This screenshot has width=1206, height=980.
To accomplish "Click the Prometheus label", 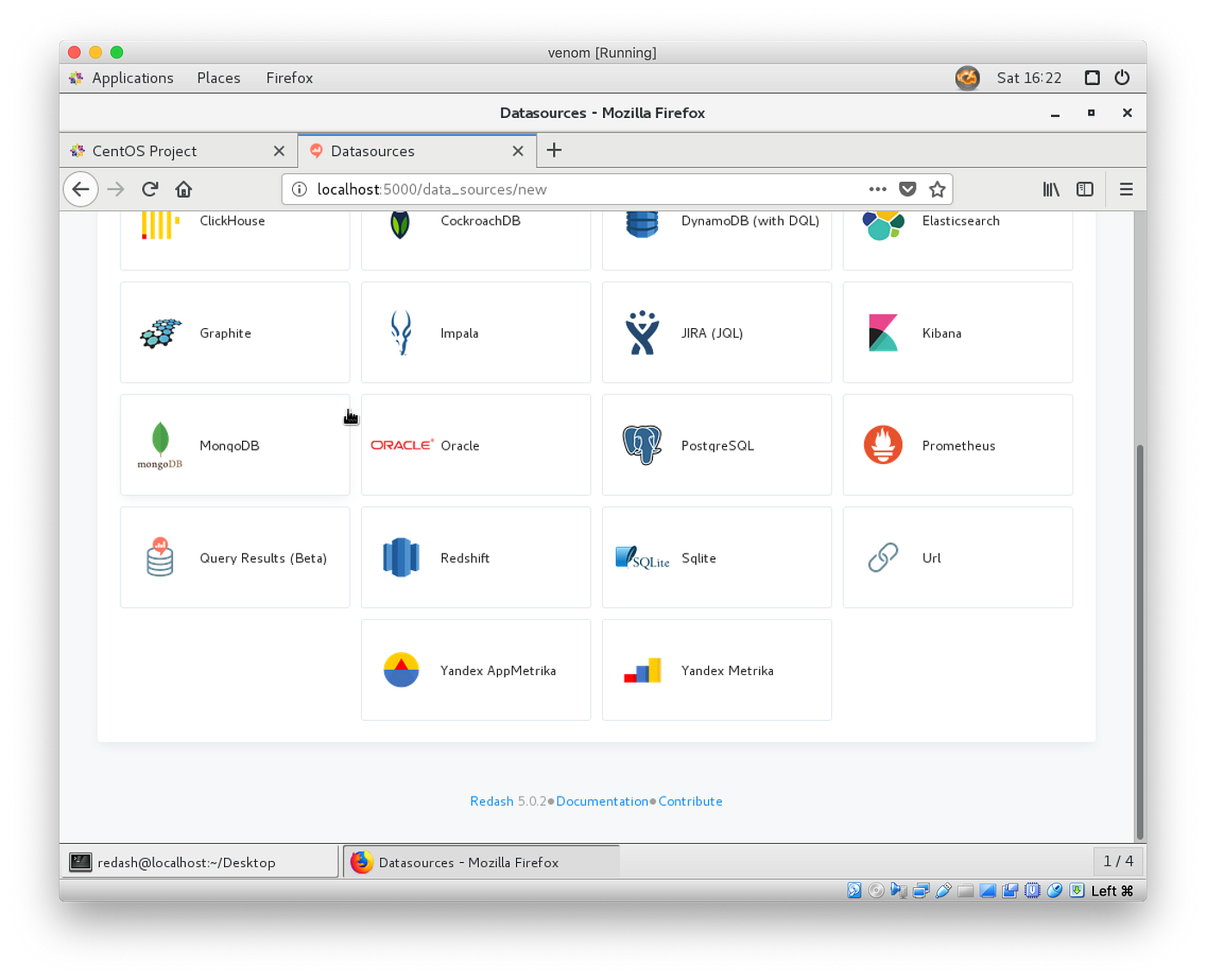I will 959,445.
